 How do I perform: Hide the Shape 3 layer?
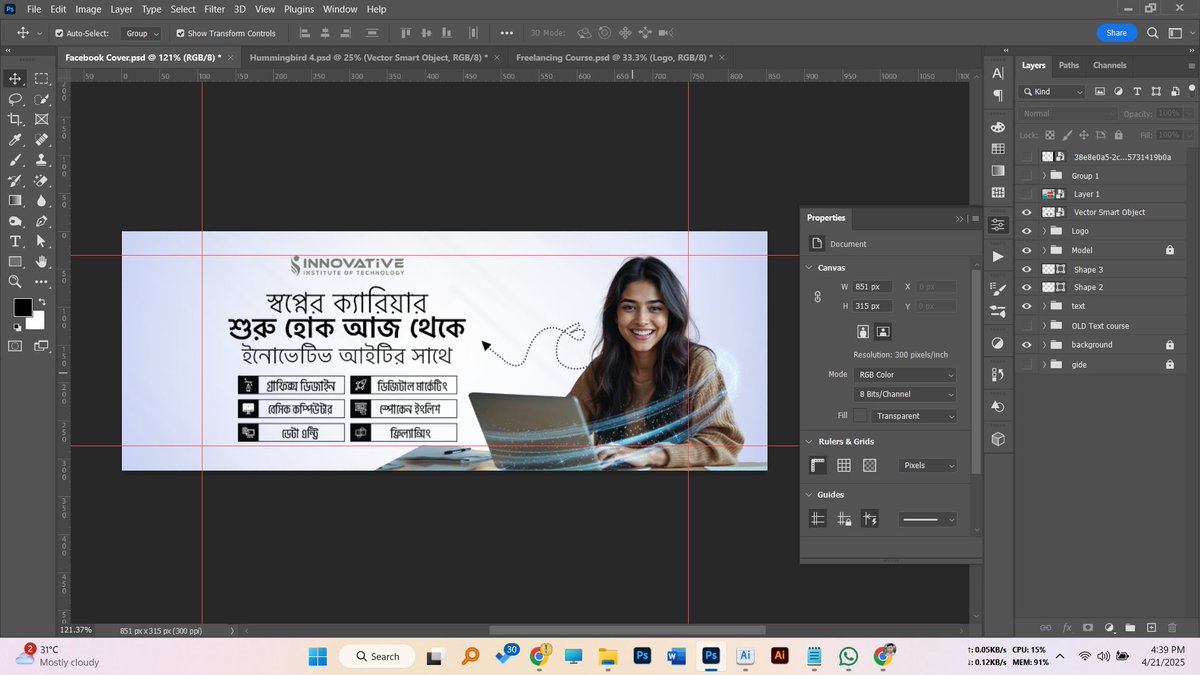(x=1027, y=269)
